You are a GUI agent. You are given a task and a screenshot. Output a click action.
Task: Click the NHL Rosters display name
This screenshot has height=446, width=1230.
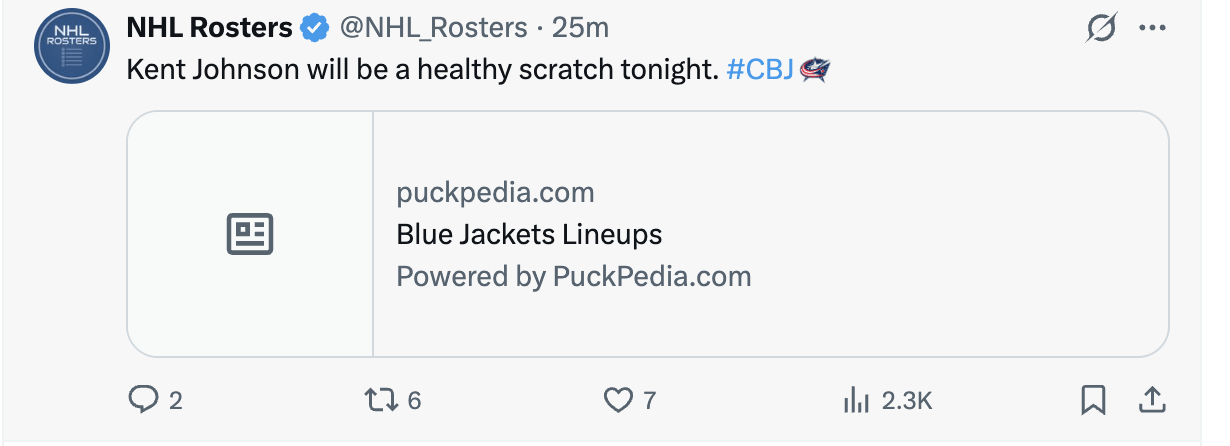tap(208, 28)
